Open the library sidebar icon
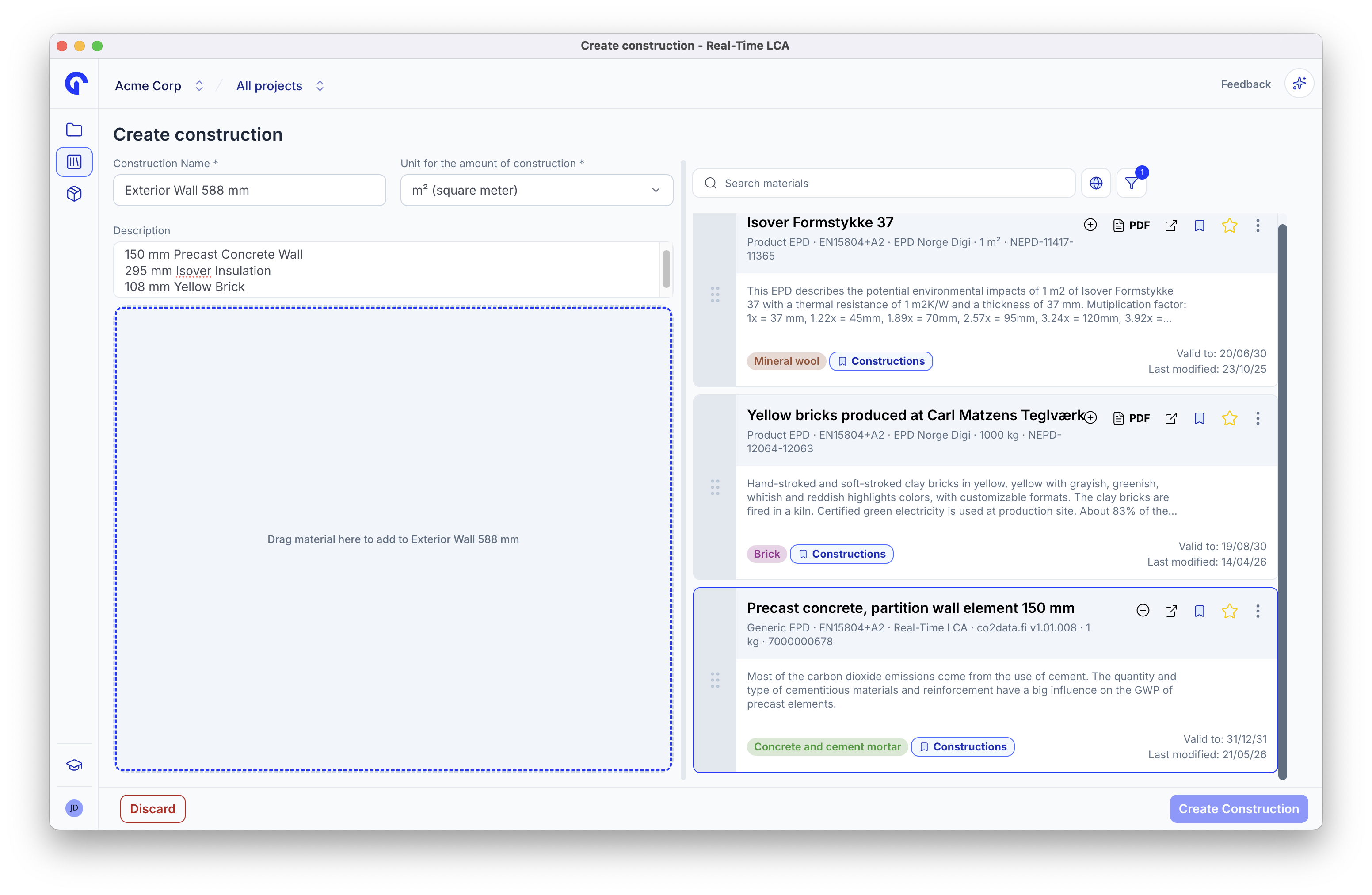 click(x=74, y=161)
